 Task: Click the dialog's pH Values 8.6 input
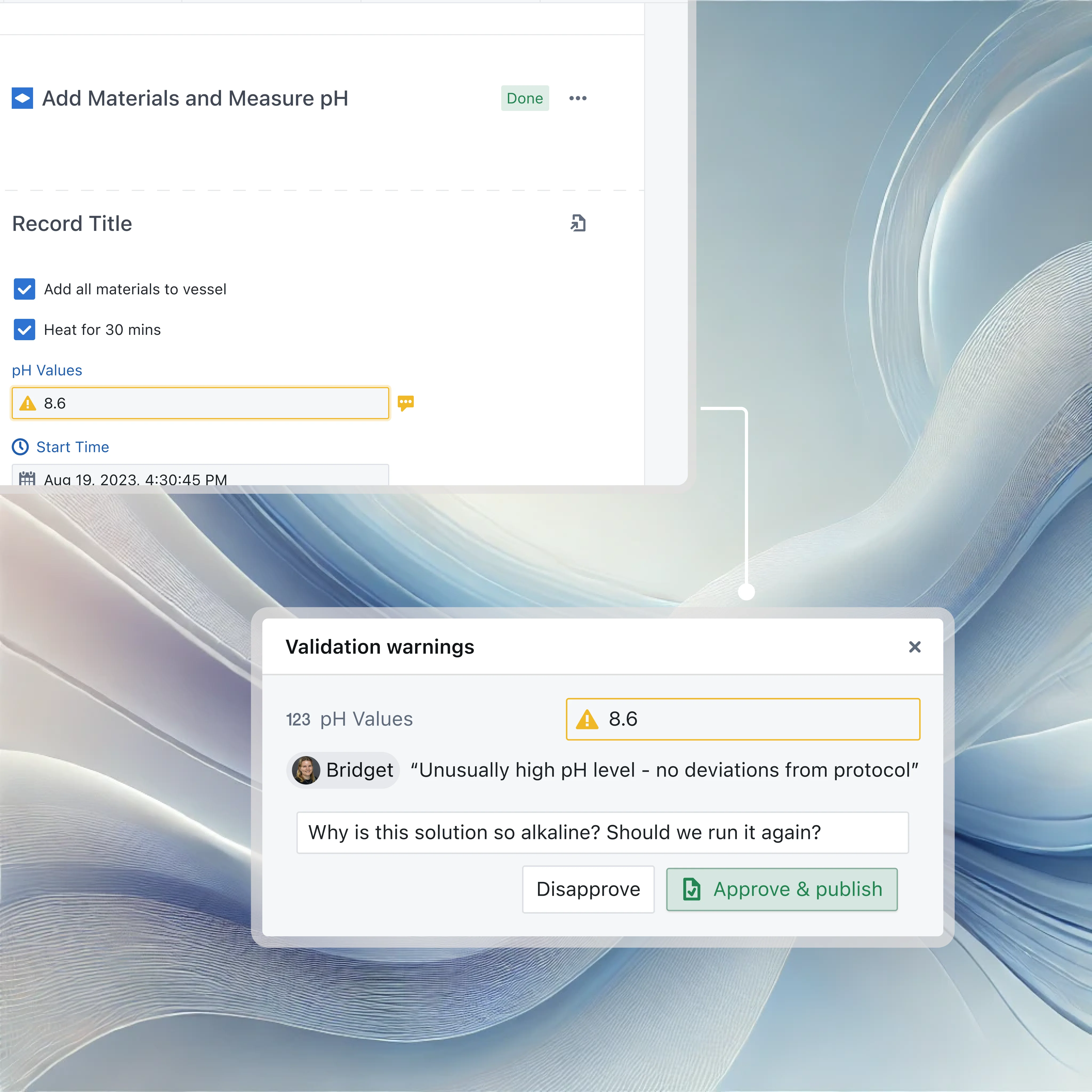[x=743, y=719]
